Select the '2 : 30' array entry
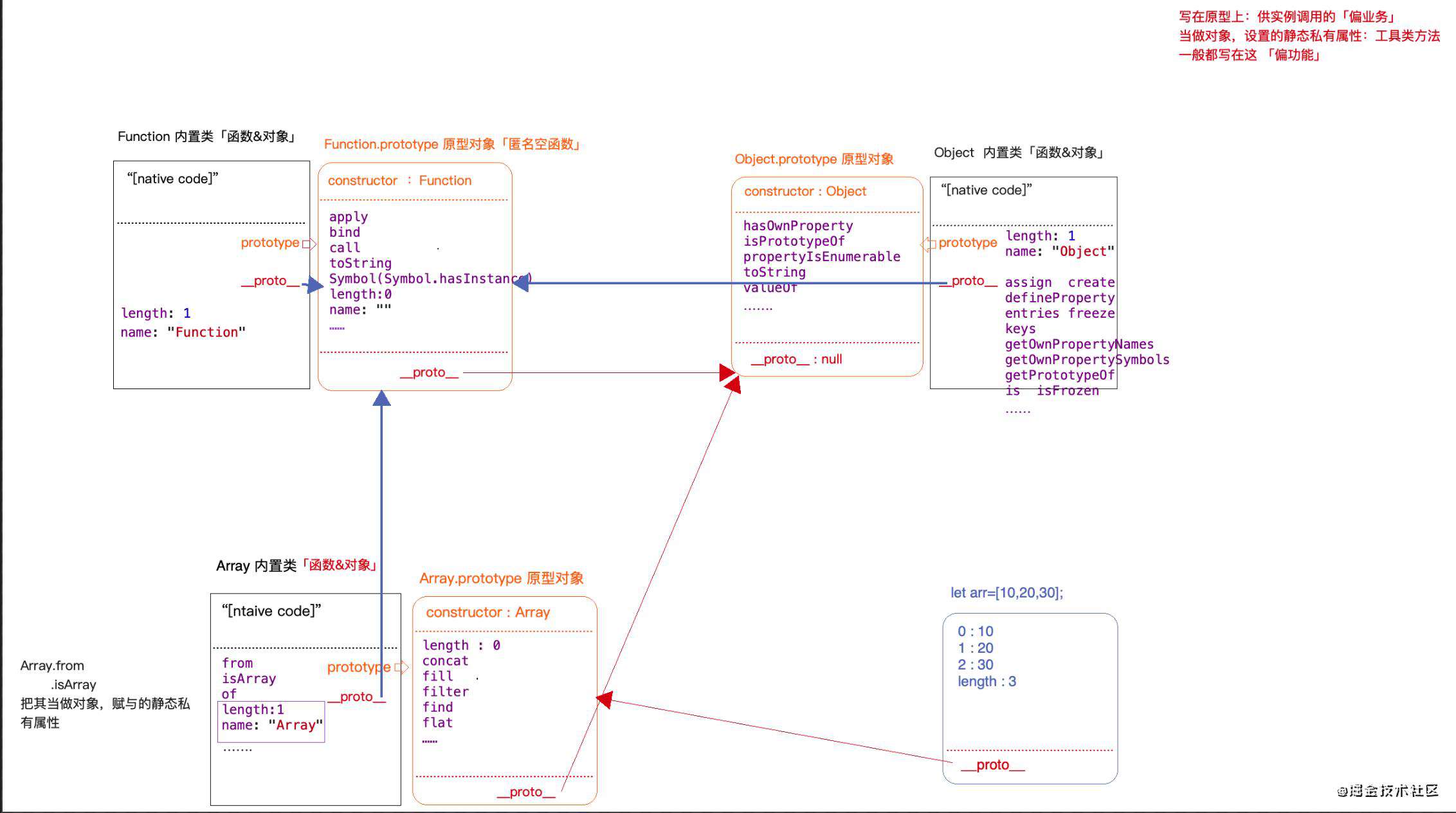The height and width of the screenshot is (813, 1456). click(975, 665)
